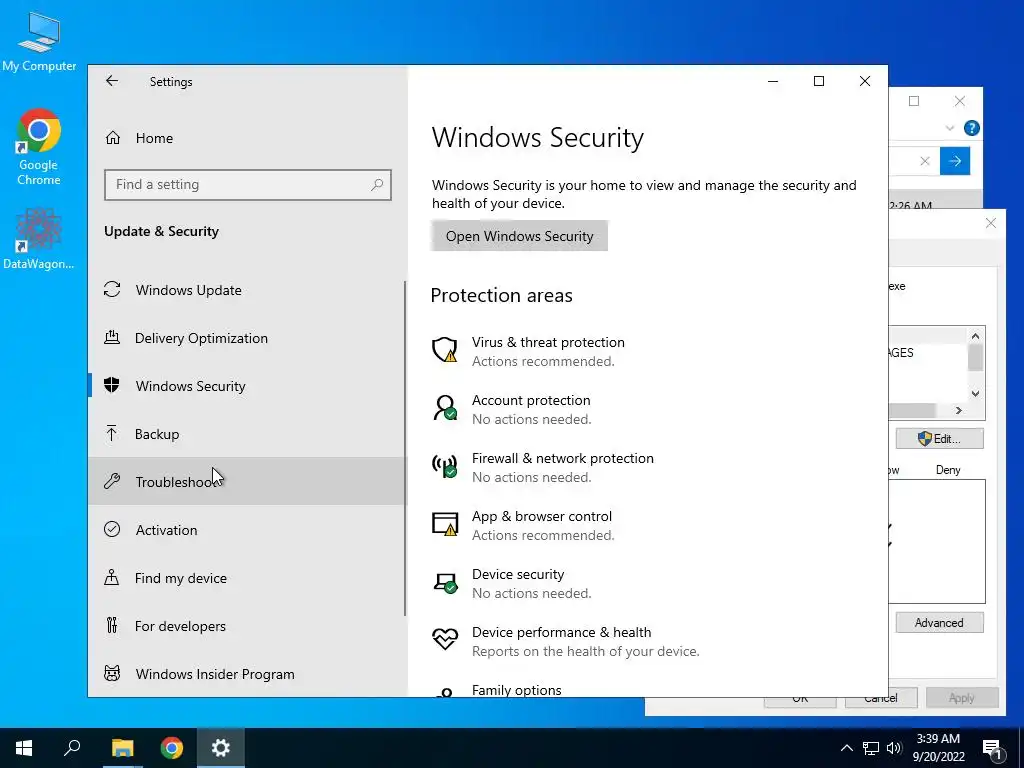
Task: Open Firewall & network protection
Action: [562, 458]
